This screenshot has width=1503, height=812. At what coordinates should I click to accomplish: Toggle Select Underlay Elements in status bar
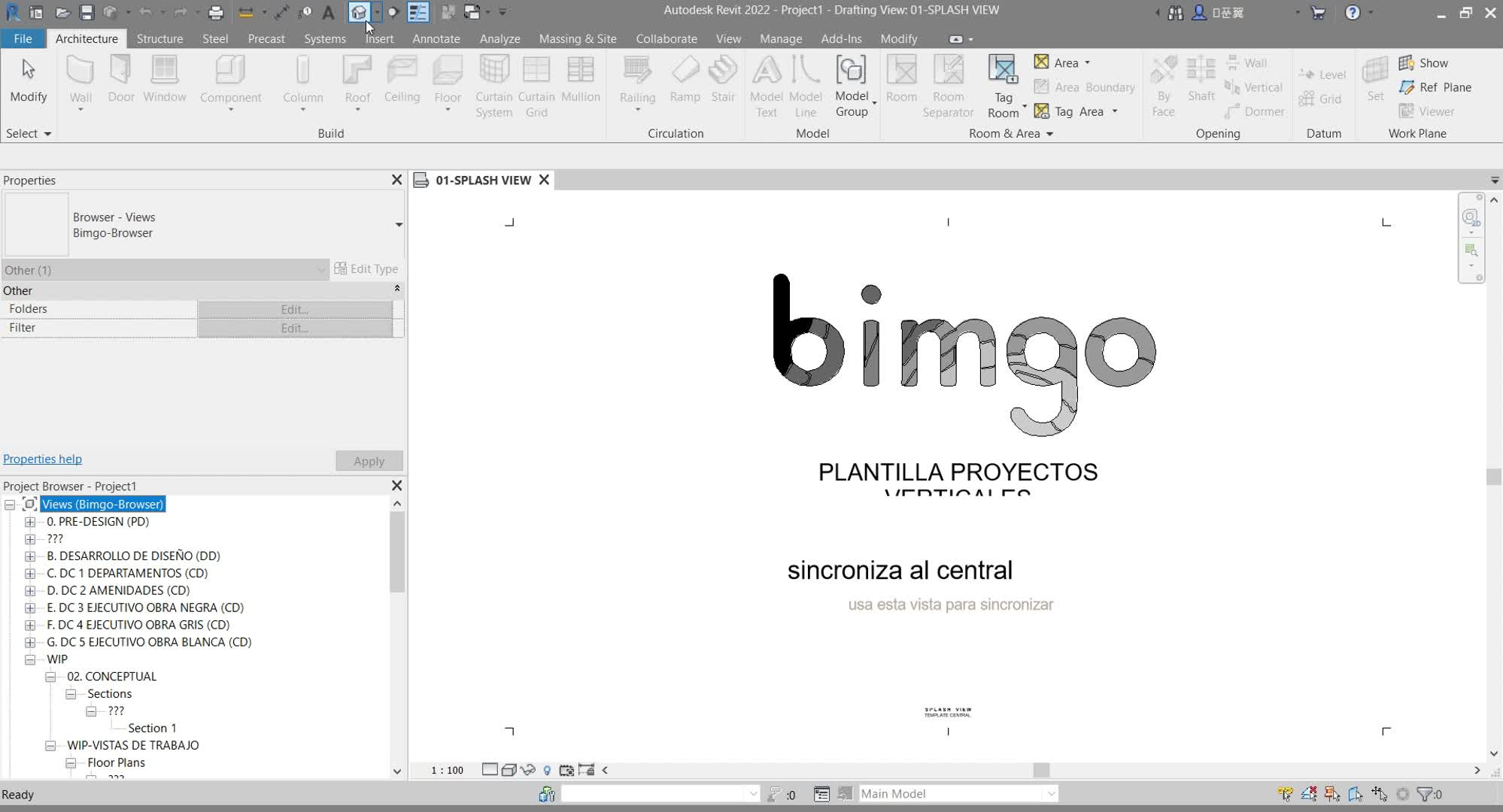click(x=1308, y=794)
